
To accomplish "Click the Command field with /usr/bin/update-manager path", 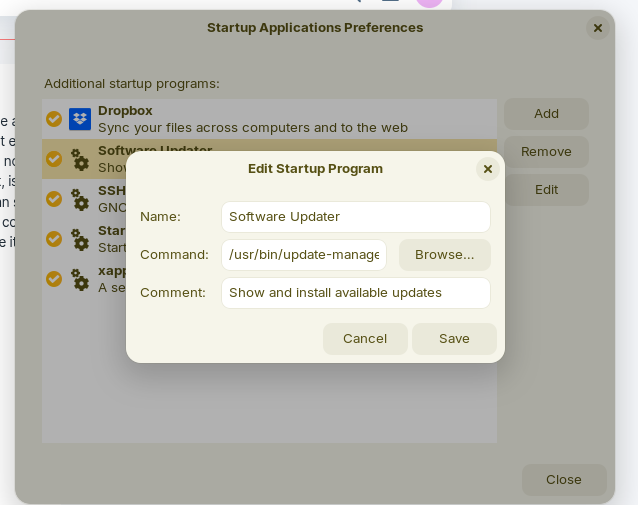I will click(x=304, y=255).
